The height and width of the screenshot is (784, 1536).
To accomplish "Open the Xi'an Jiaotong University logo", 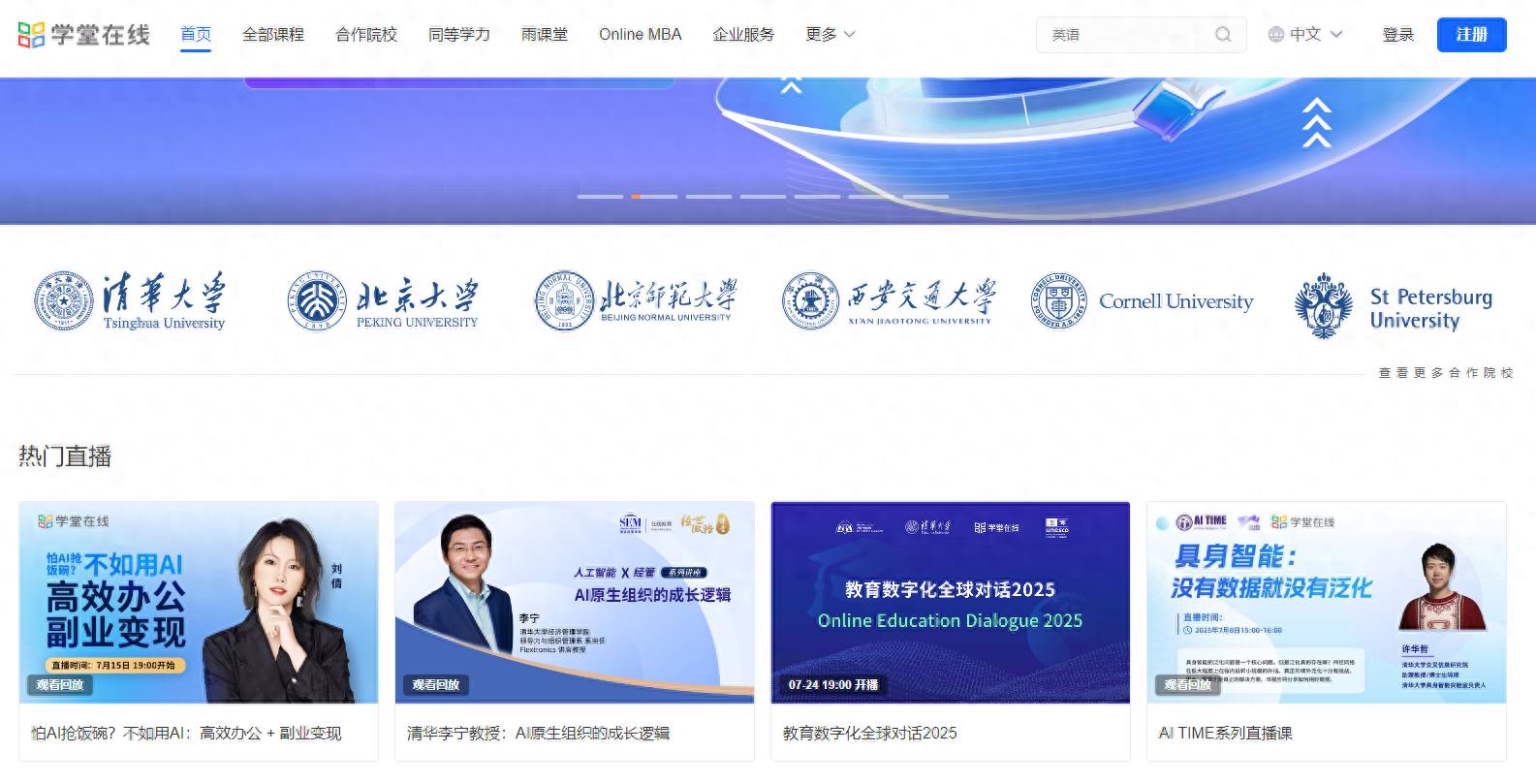I will tap(889, 301).
